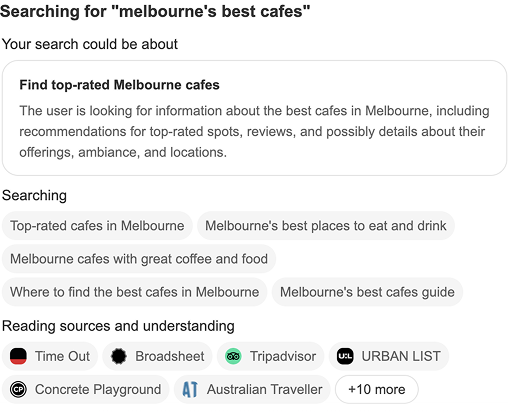Open the Broadsheet source label
508x414 pixels.
tap(170, 356)
